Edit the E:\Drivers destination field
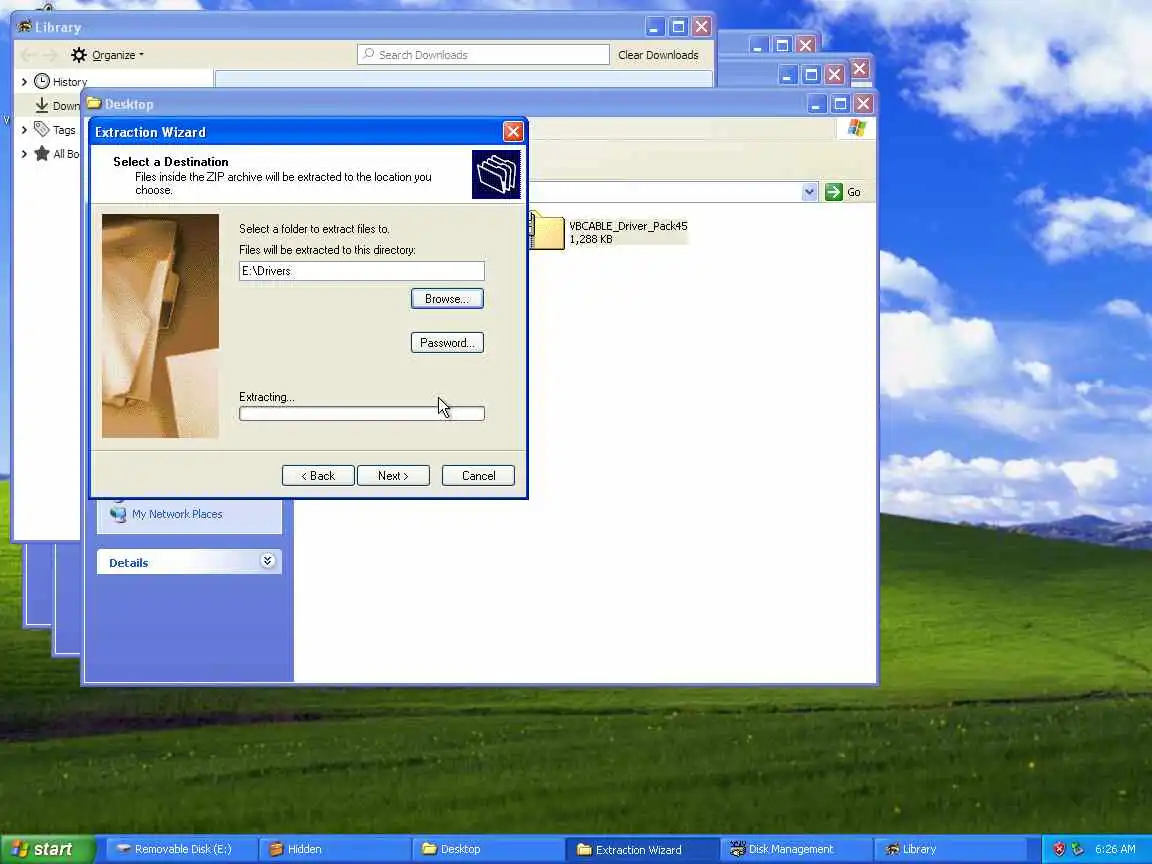 pyautogui.click(x=361, y=271)
